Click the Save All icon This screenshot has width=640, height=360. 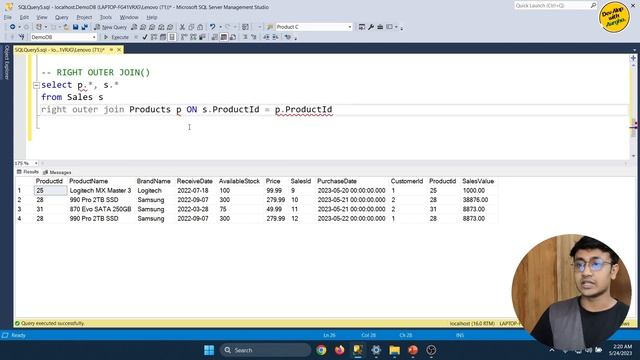84,27
